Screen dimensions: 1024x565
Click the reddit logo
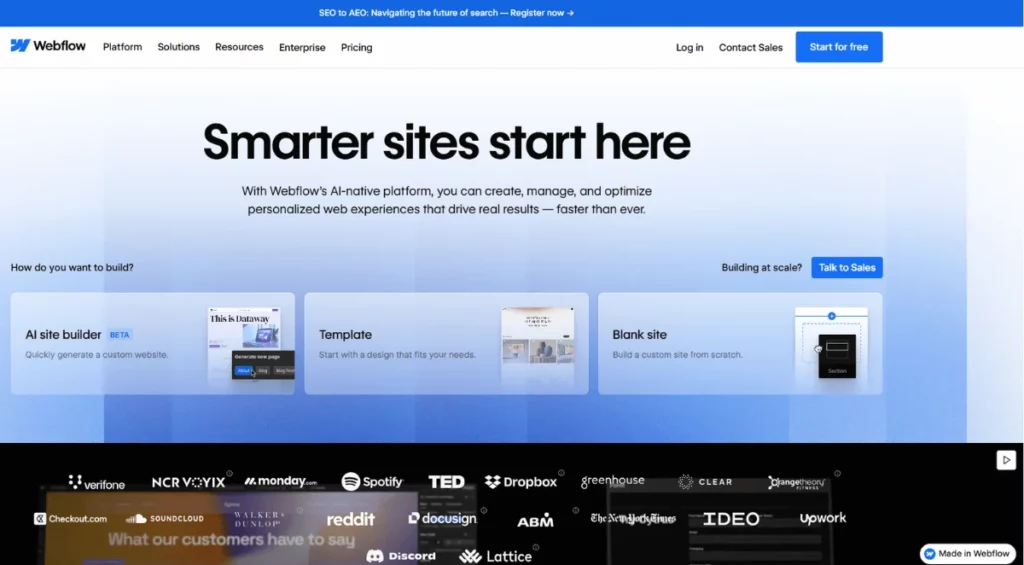point(351,519)
